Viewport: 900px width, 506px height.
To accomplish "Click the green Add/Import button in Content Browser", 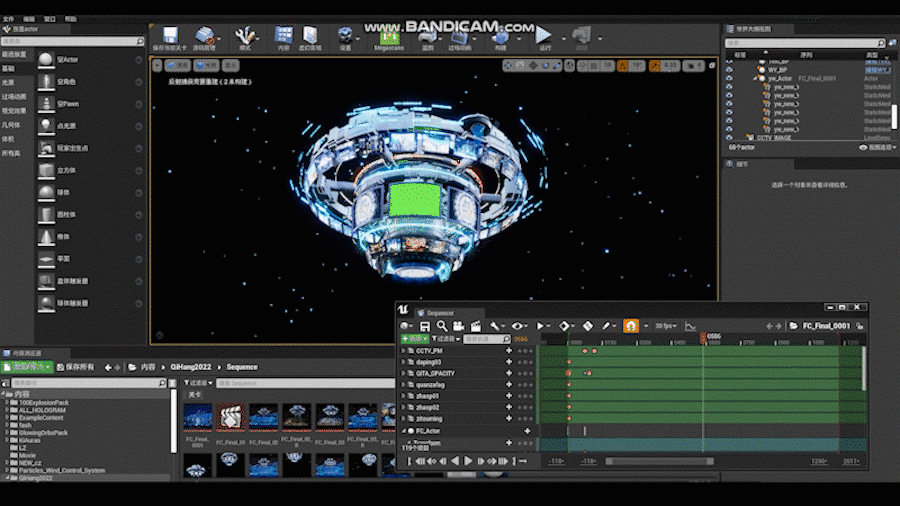I will click(x=27, y=367).
